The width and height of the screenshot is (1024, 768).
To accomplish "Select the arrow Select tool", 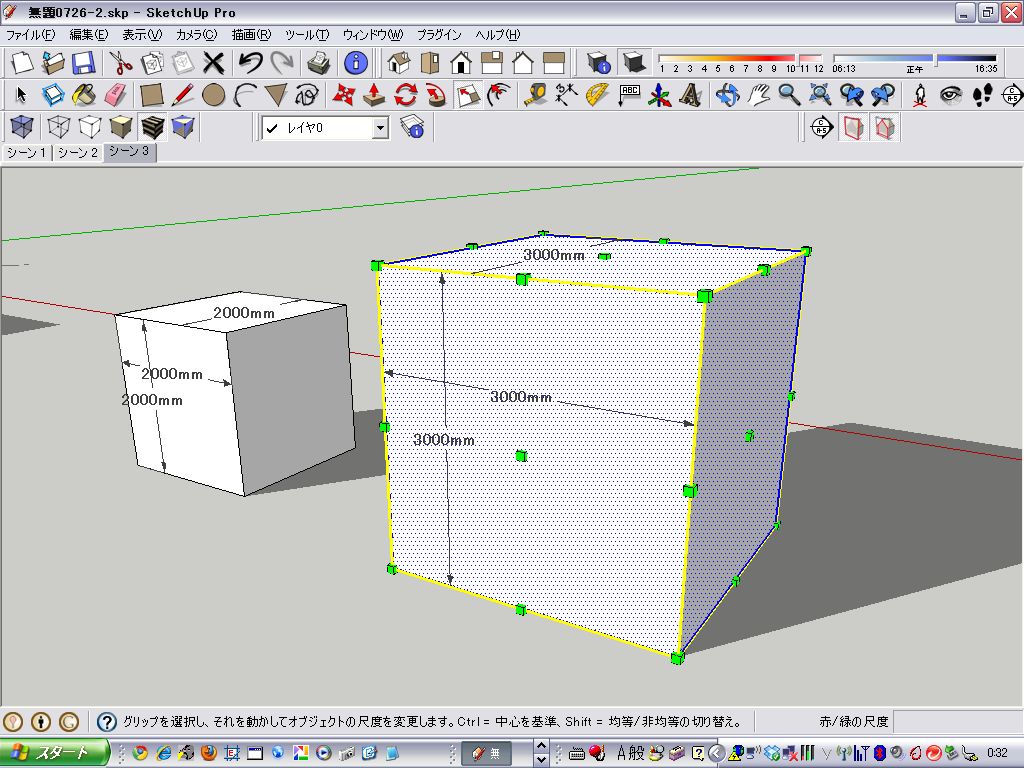I will tap(21, 95).
